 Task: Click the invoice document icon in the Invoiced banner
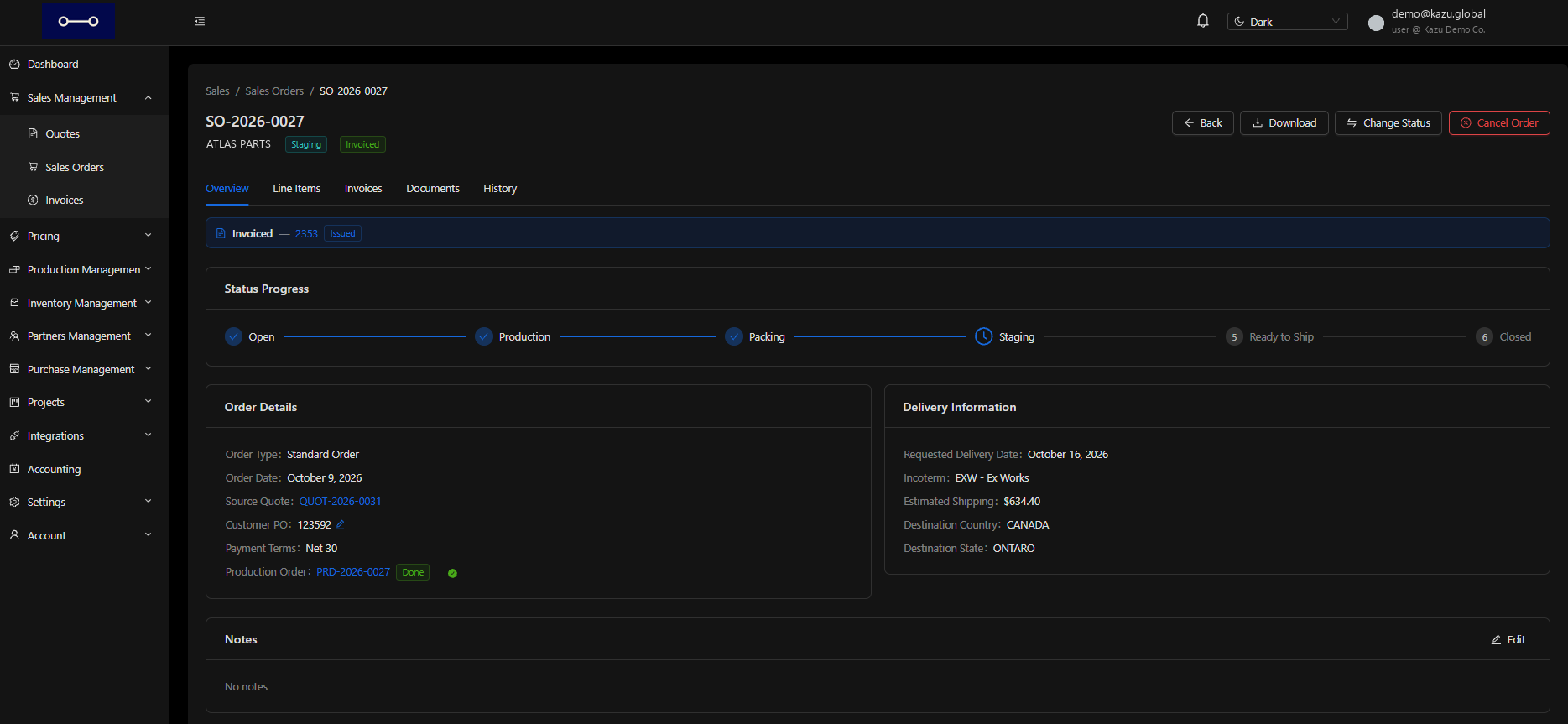(221, 233)
